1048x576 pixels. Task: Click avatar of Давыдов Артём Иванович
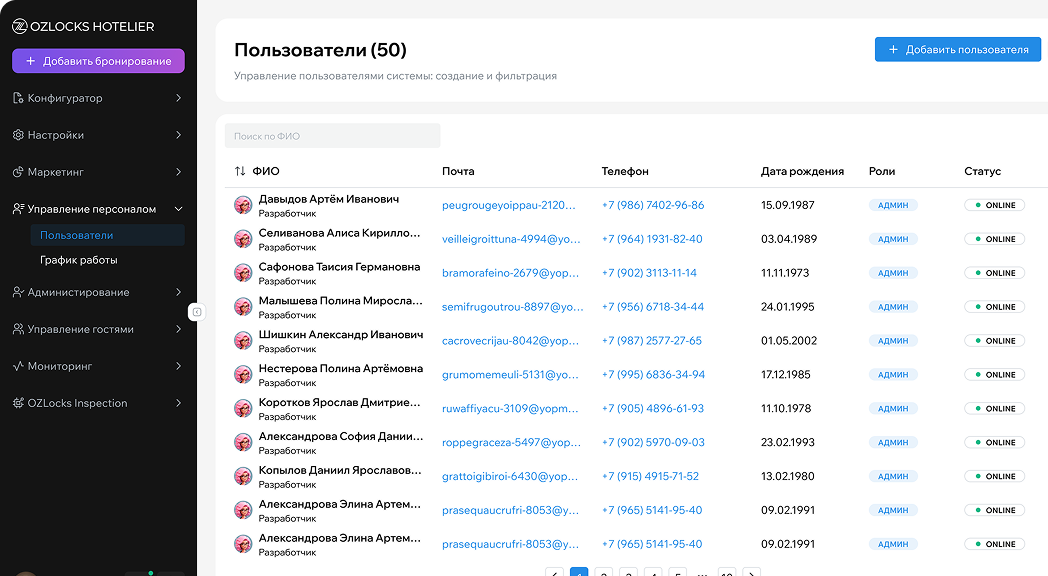click(x=243, y=205)
